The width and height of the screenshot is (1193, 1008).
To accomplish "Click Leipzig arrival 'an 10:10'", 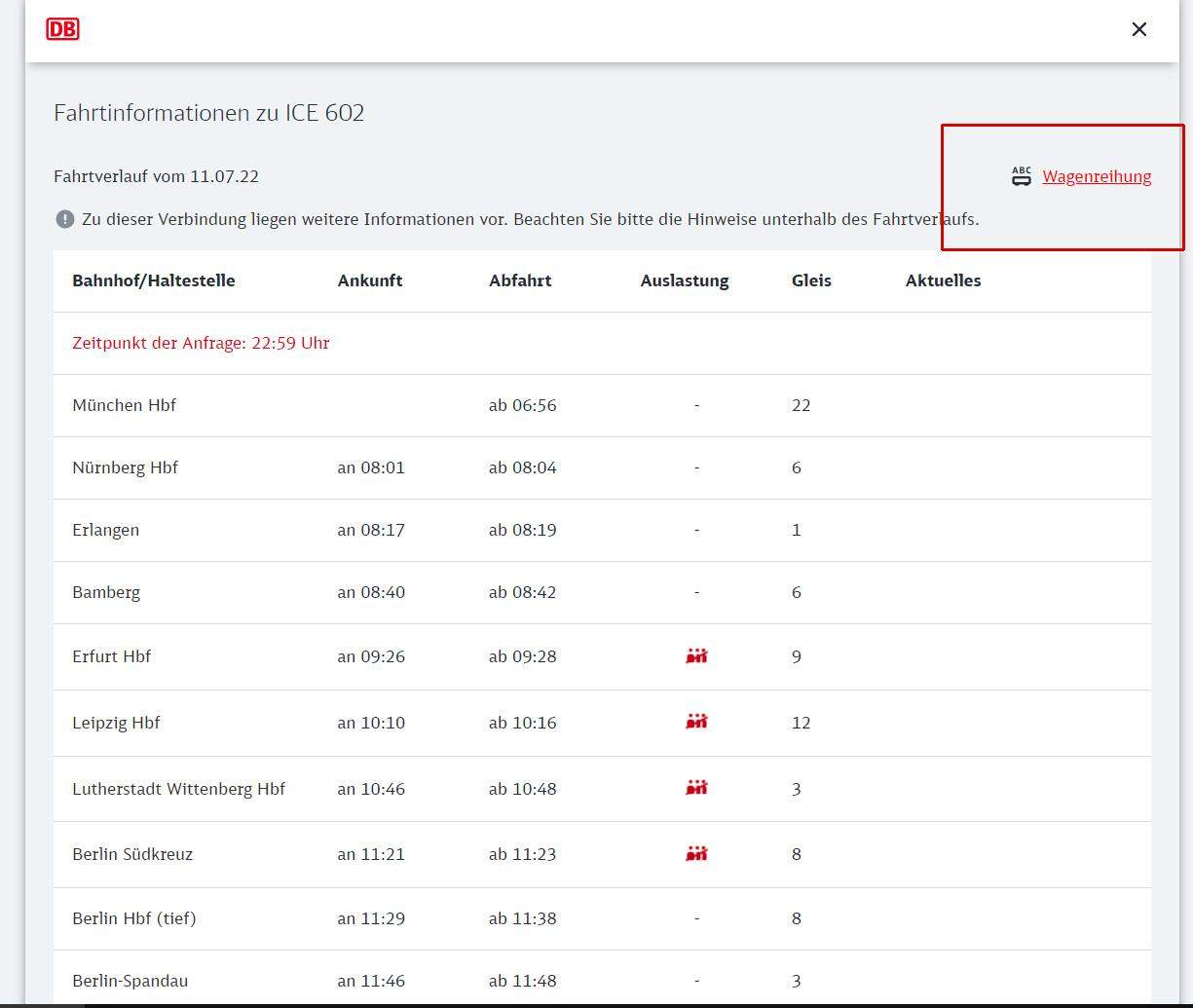I will tap(371, 723).
